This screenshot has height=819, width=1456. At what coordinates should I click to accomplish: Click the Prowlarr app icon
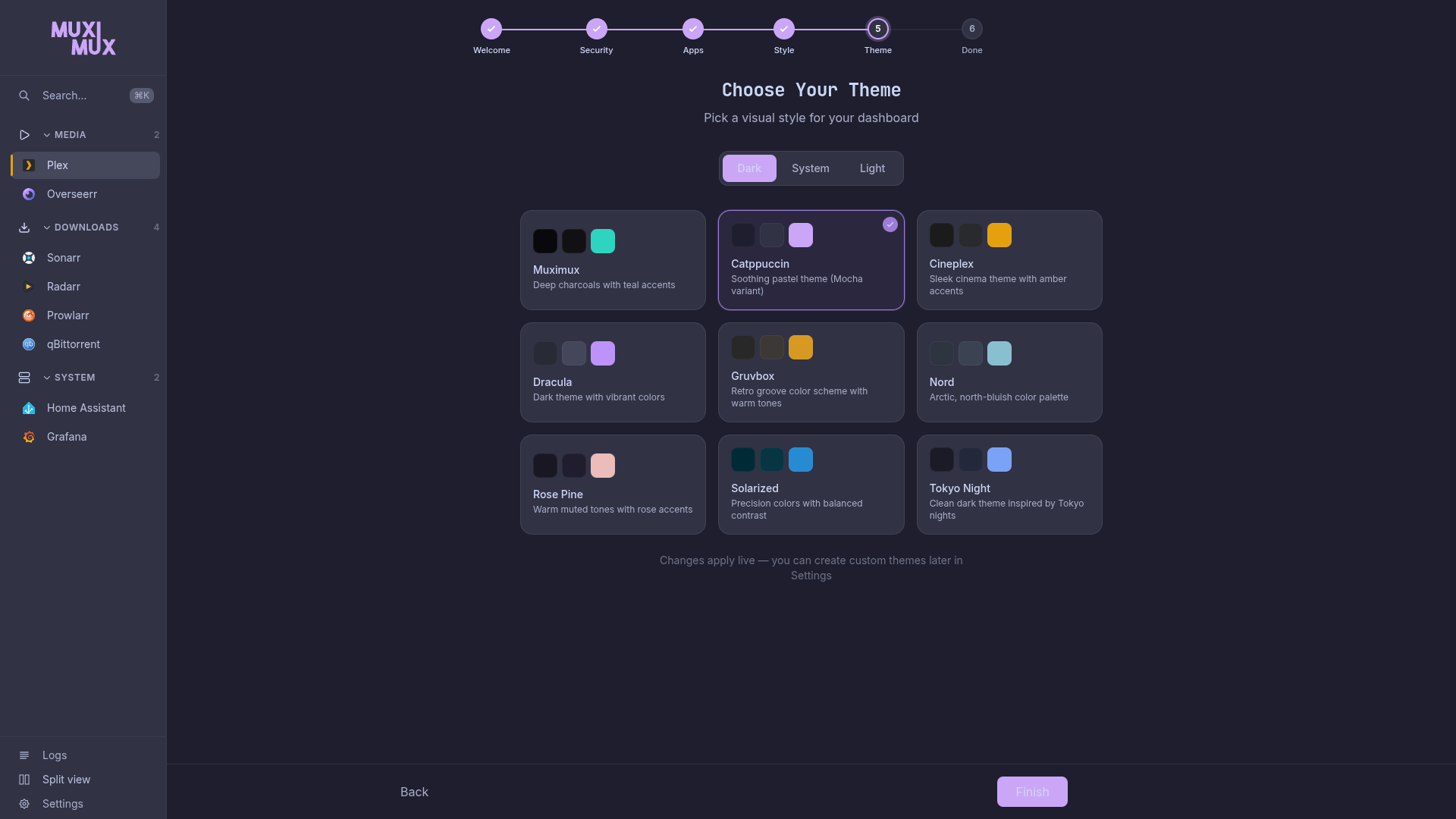[x=29, y=315]
